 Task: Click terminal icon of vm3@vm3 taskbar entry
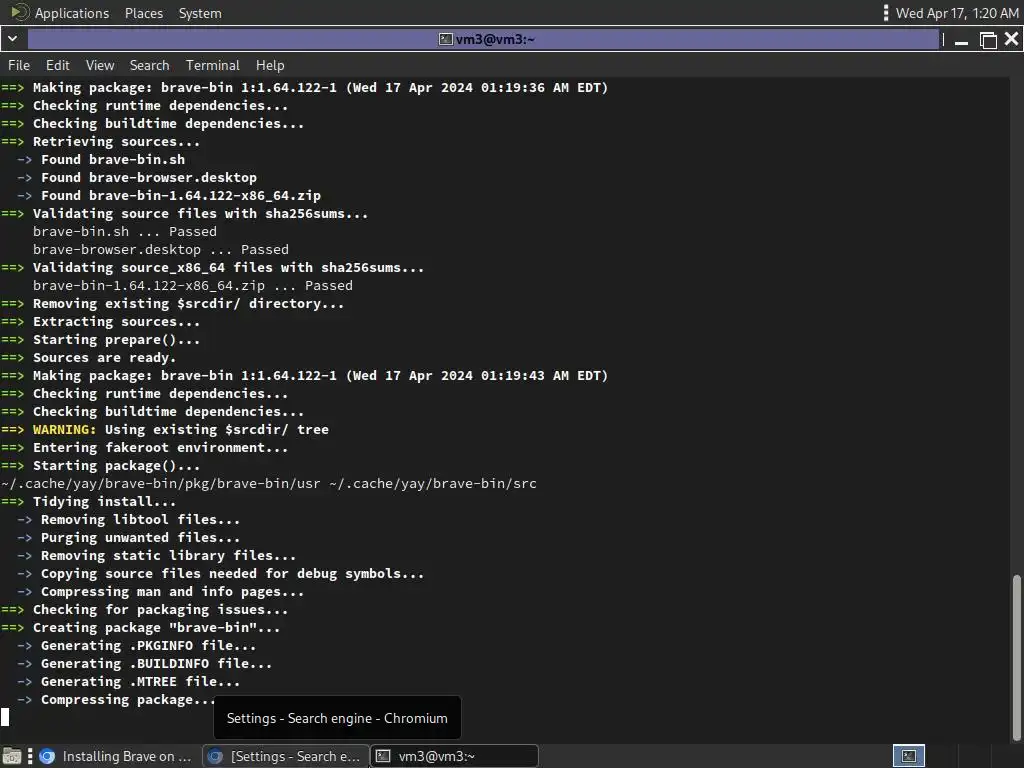click(383, 756)
